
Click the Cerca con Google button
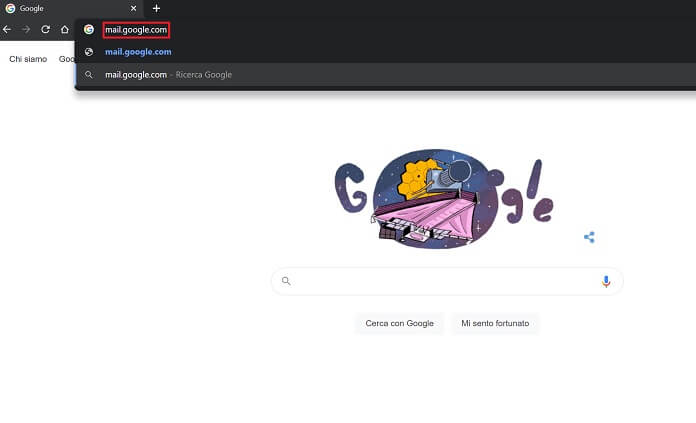tap(399, 323)
